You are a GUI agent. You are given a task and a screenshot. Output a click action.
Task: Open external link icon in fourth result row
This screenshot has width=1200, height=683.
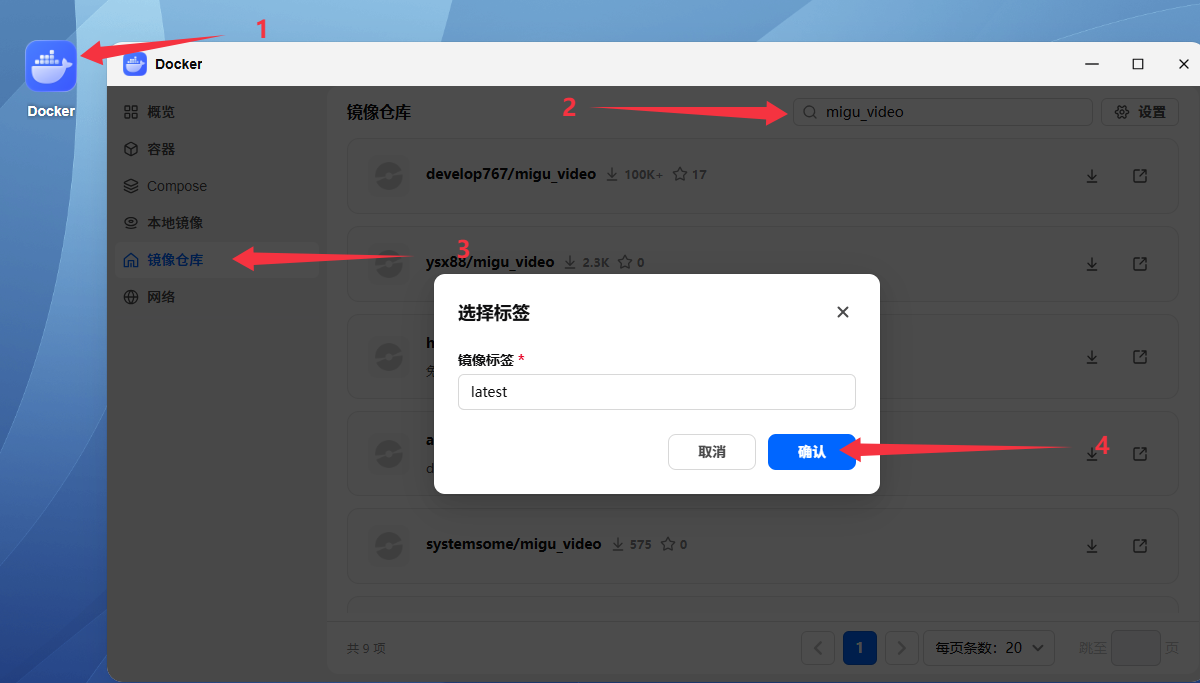(1140, 453)
